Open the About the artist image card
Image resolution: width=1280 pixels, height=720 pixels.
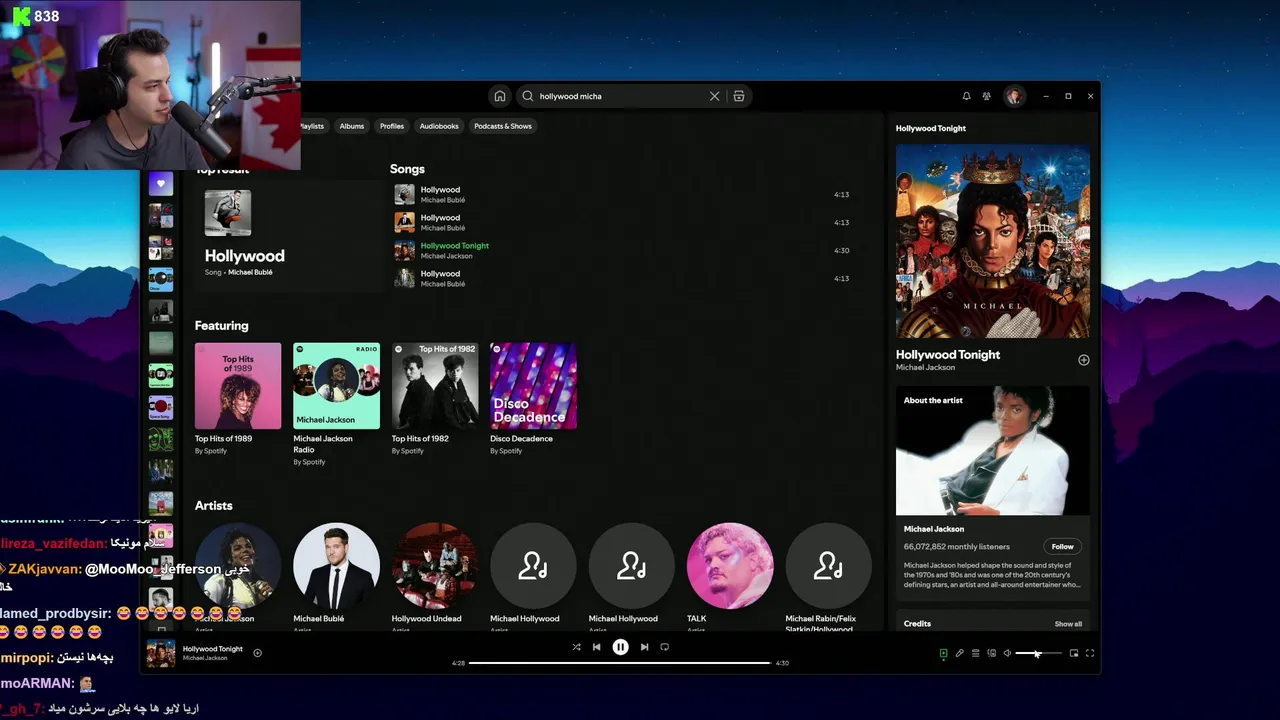(992, 451)
